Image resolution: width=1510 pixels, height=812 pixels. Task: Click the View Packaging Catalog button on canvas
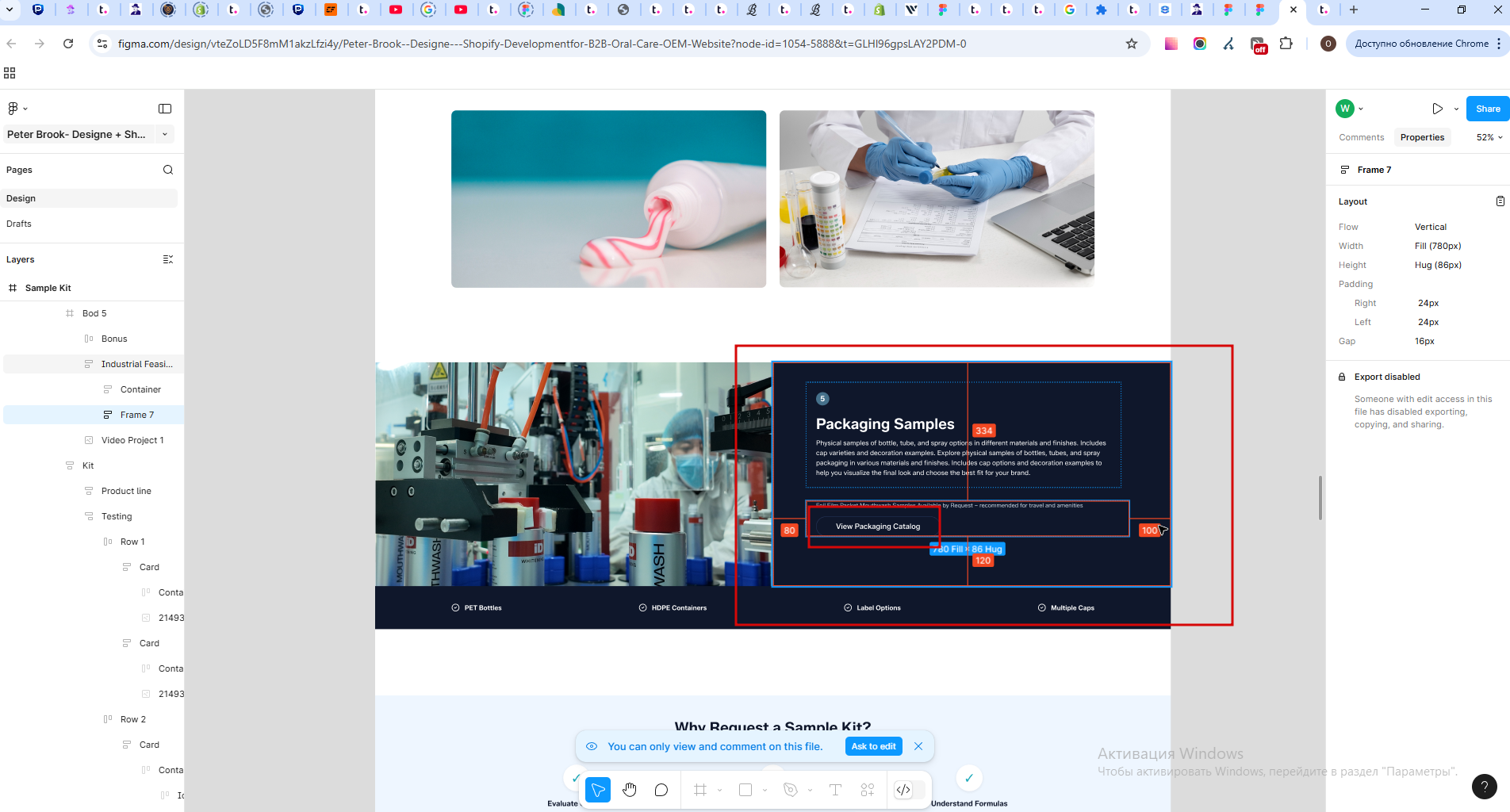tap(878, 527)
